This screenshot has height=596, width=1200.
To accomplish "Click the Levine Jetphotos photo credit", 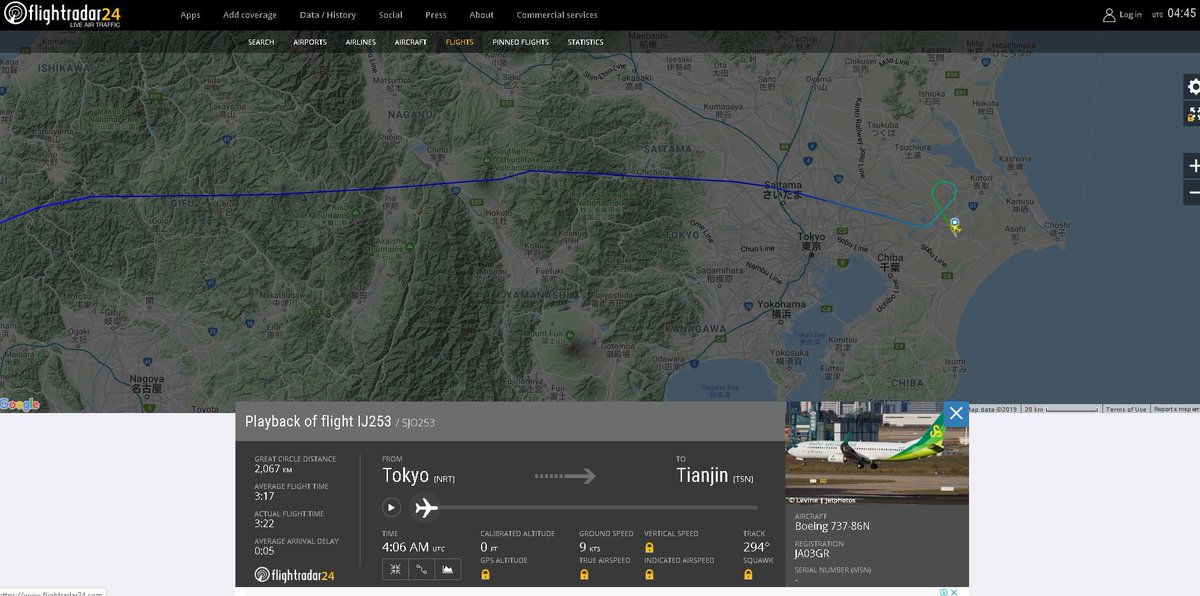I will [x=822, y=500].
